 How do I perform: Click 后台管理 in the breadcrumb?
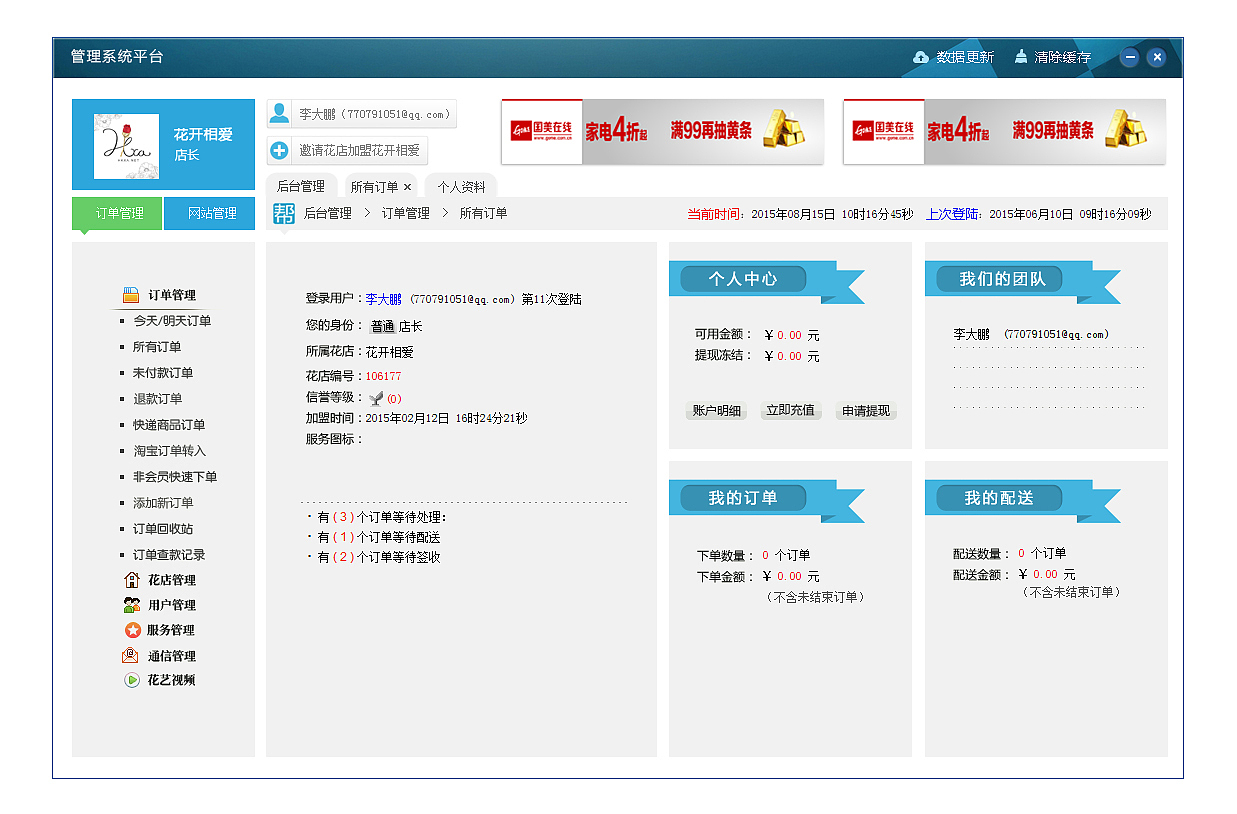(328, 213)
